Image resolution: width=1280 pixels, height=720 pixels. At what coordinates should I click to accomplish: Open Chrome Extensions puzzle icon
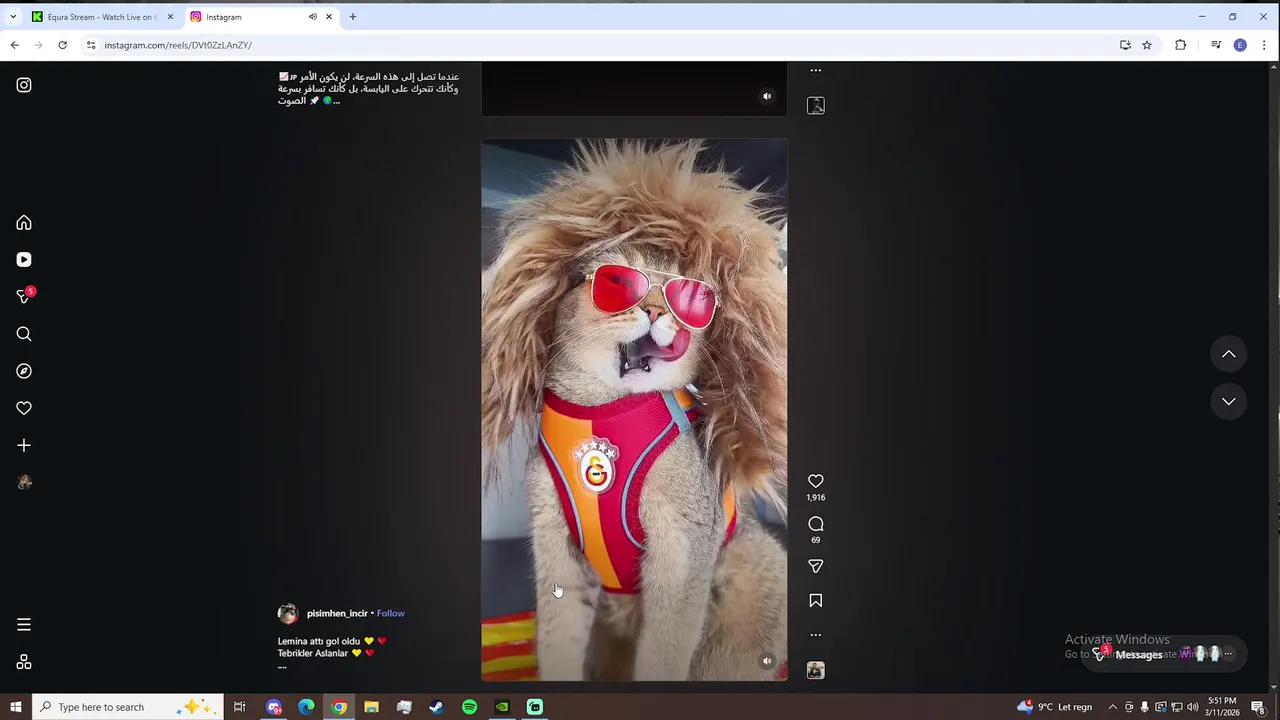tap(1181, 45)
